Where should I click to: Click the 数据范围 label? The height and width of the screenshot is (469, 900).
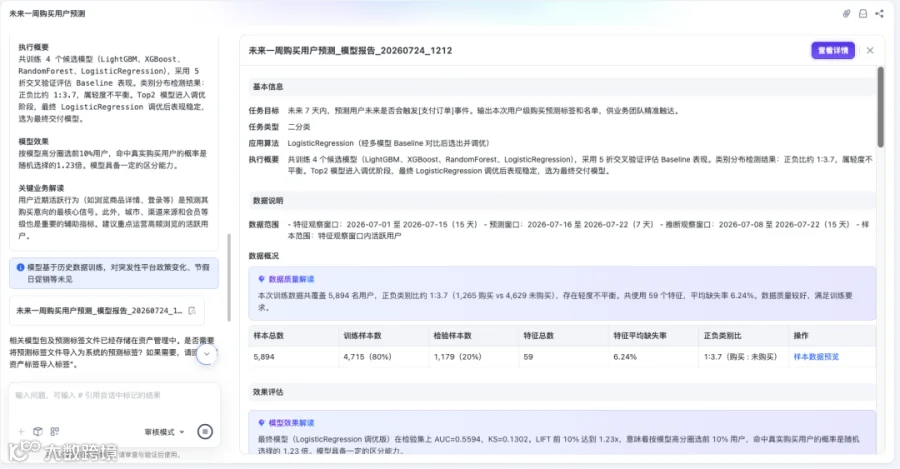[x=263, y=224]
